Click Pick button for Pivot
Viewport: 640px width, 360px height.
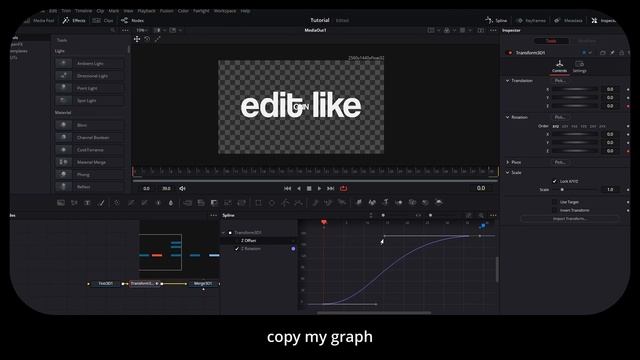(x=560, y=162)
